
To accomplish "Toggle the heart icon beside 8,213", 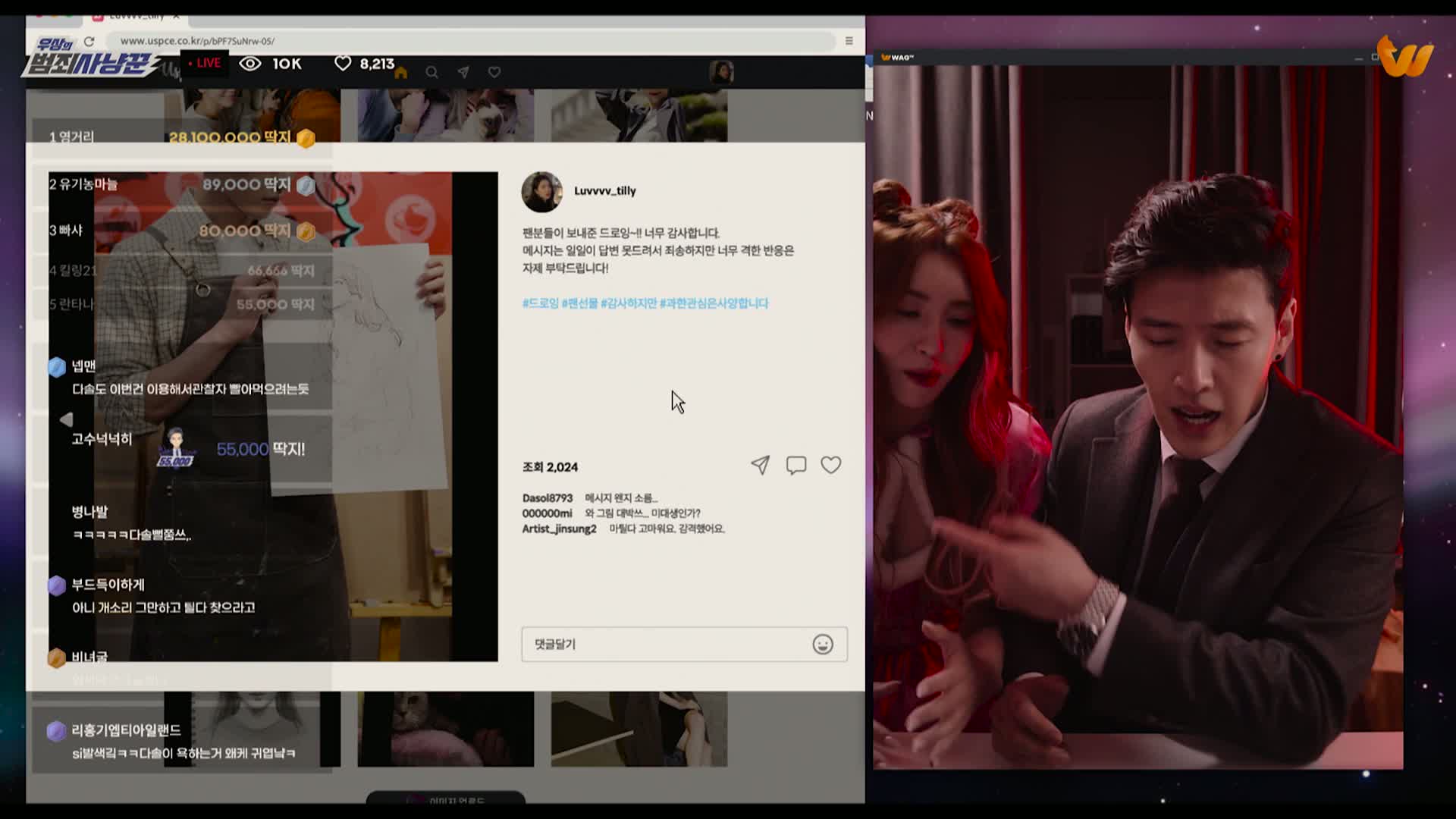I will [x=343, y=64].
